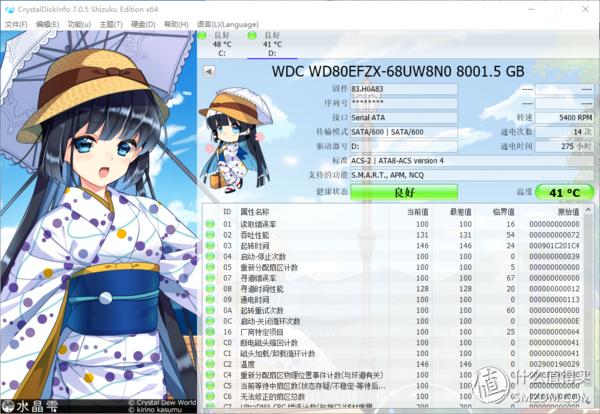This screenshot has height=414, width=600.
Task: Click the Serial ATA interface field
Action: (404, 117)
